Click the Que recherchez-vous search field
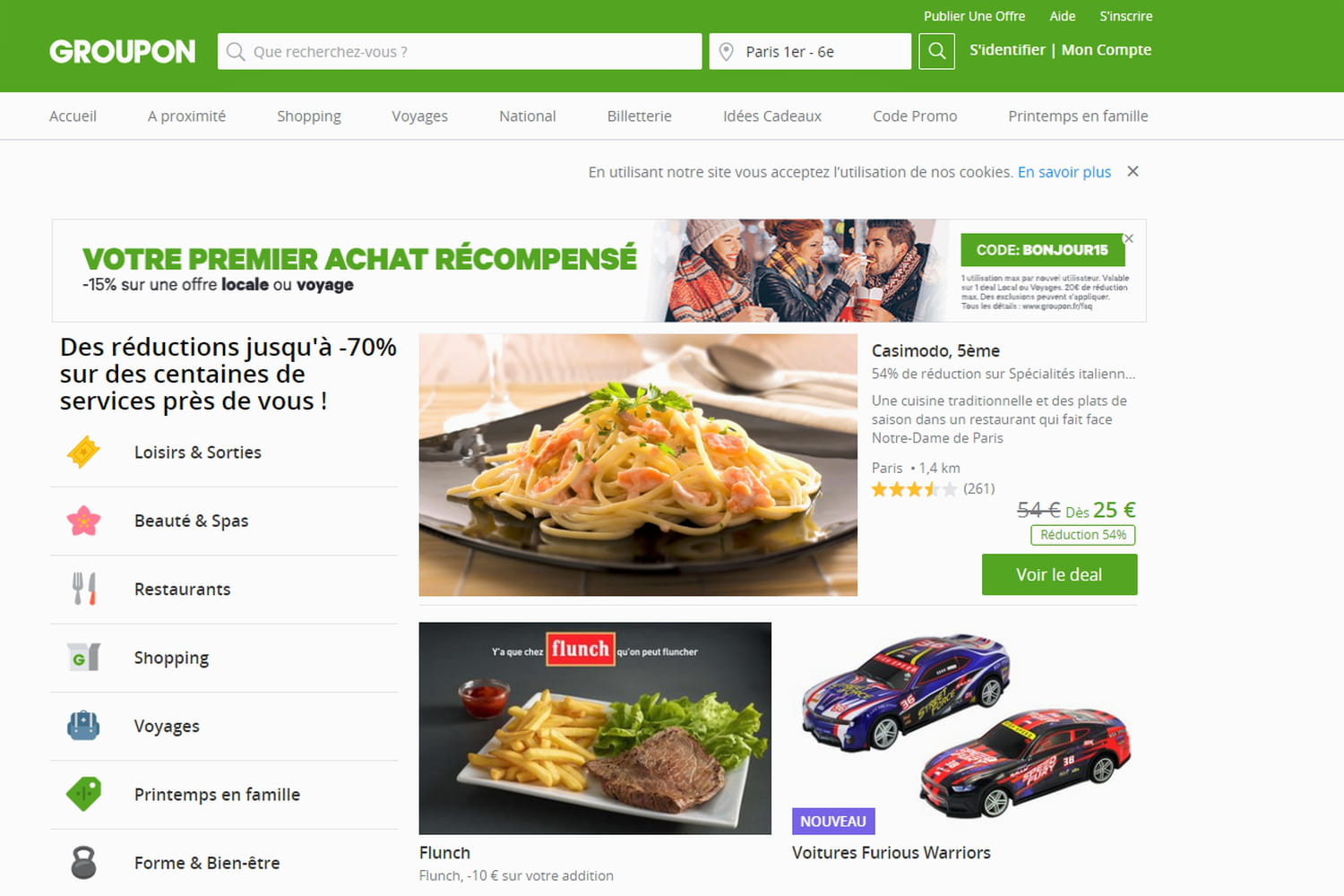The height and width of the screenshot is (896, 1344). (460, 51)
